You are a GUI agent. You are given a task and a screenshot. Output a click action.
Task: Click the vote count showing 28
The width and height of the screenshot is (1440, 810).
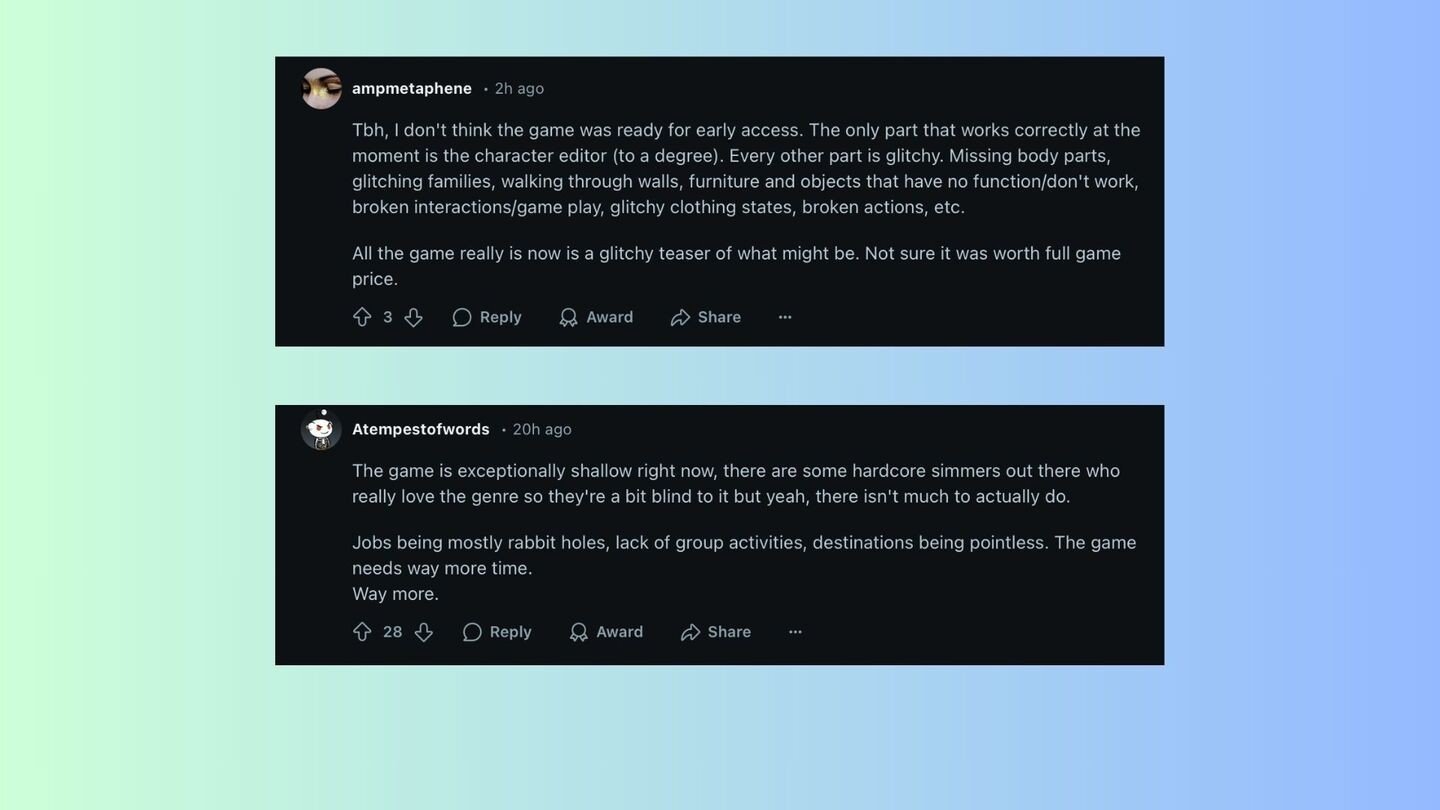click(393, 632)
